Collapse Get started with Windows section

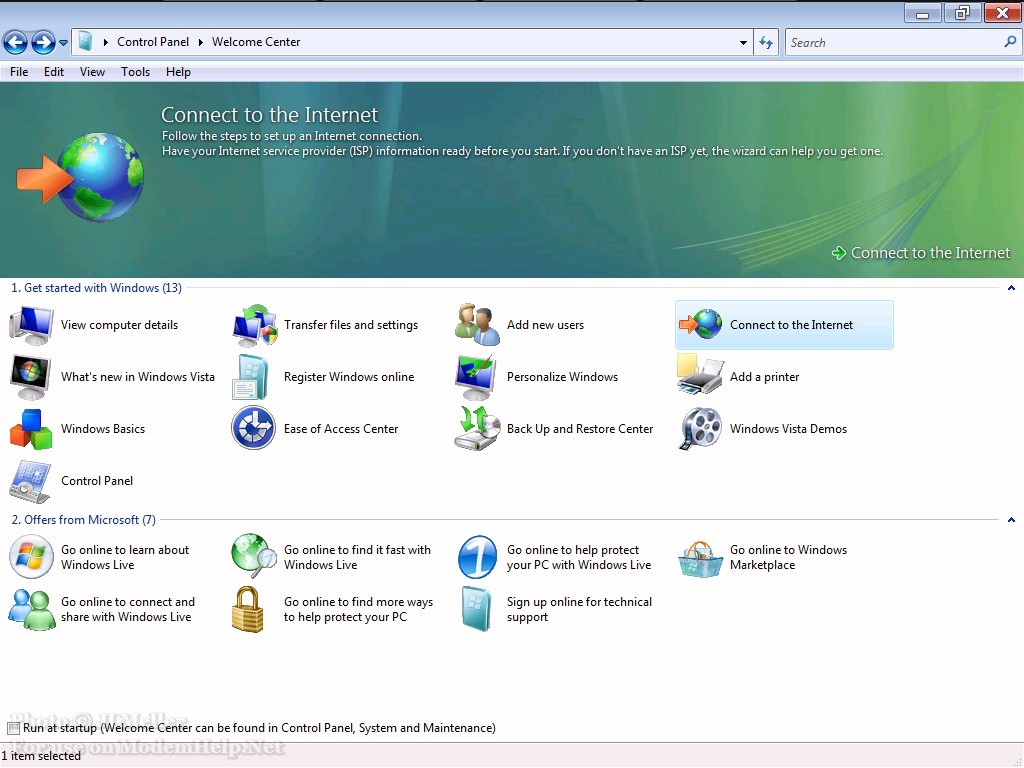(x=1011, y=288)
